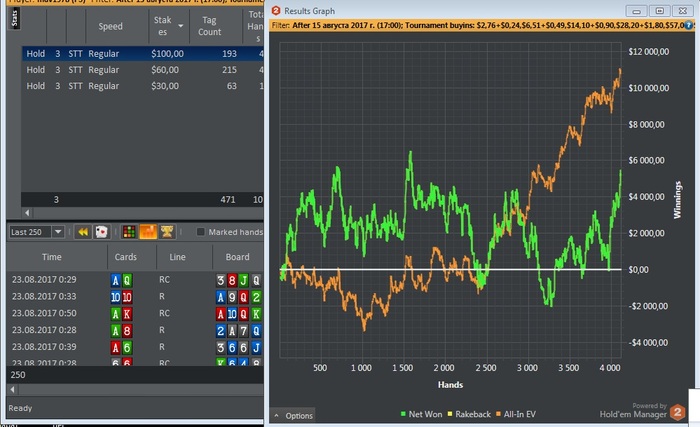Open the playing cards hand viewer icon
Image resolution: width=700 pixels, height=427 pixels.
coord(102,232)
